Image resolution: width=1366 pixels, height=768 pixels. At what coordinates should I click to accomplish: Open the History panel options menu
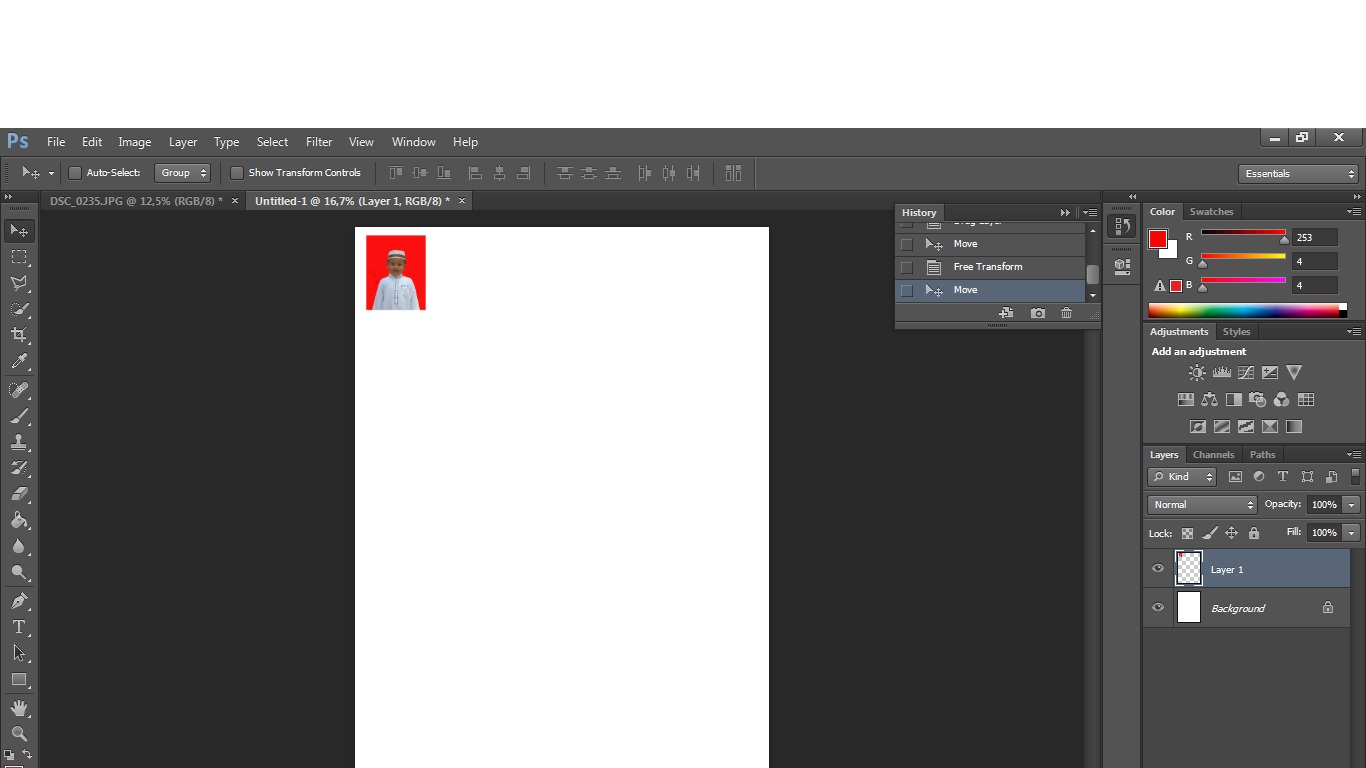1090,212
